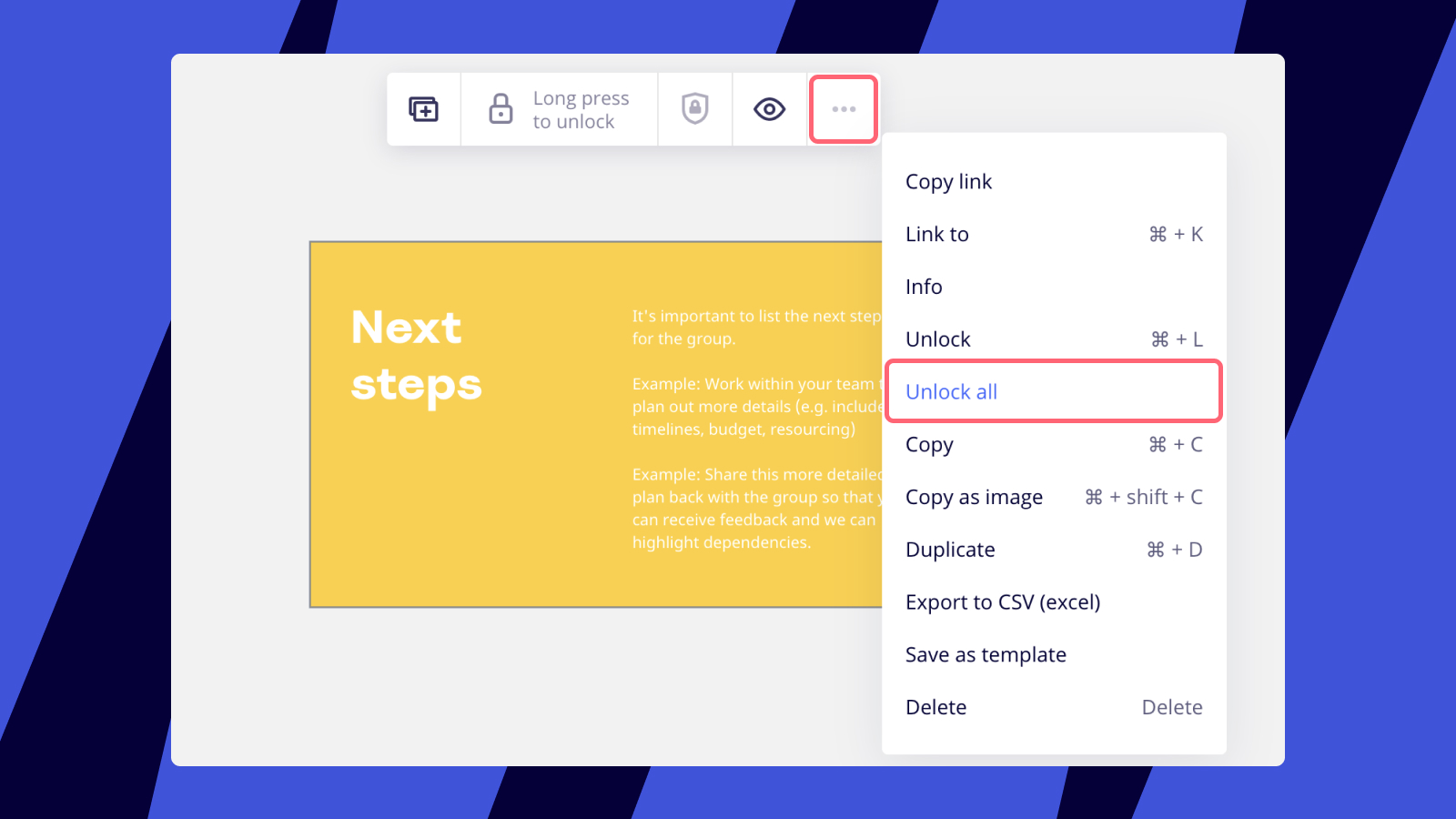
Task: Select 'Copy as image' option
Action: click(974, 498)
